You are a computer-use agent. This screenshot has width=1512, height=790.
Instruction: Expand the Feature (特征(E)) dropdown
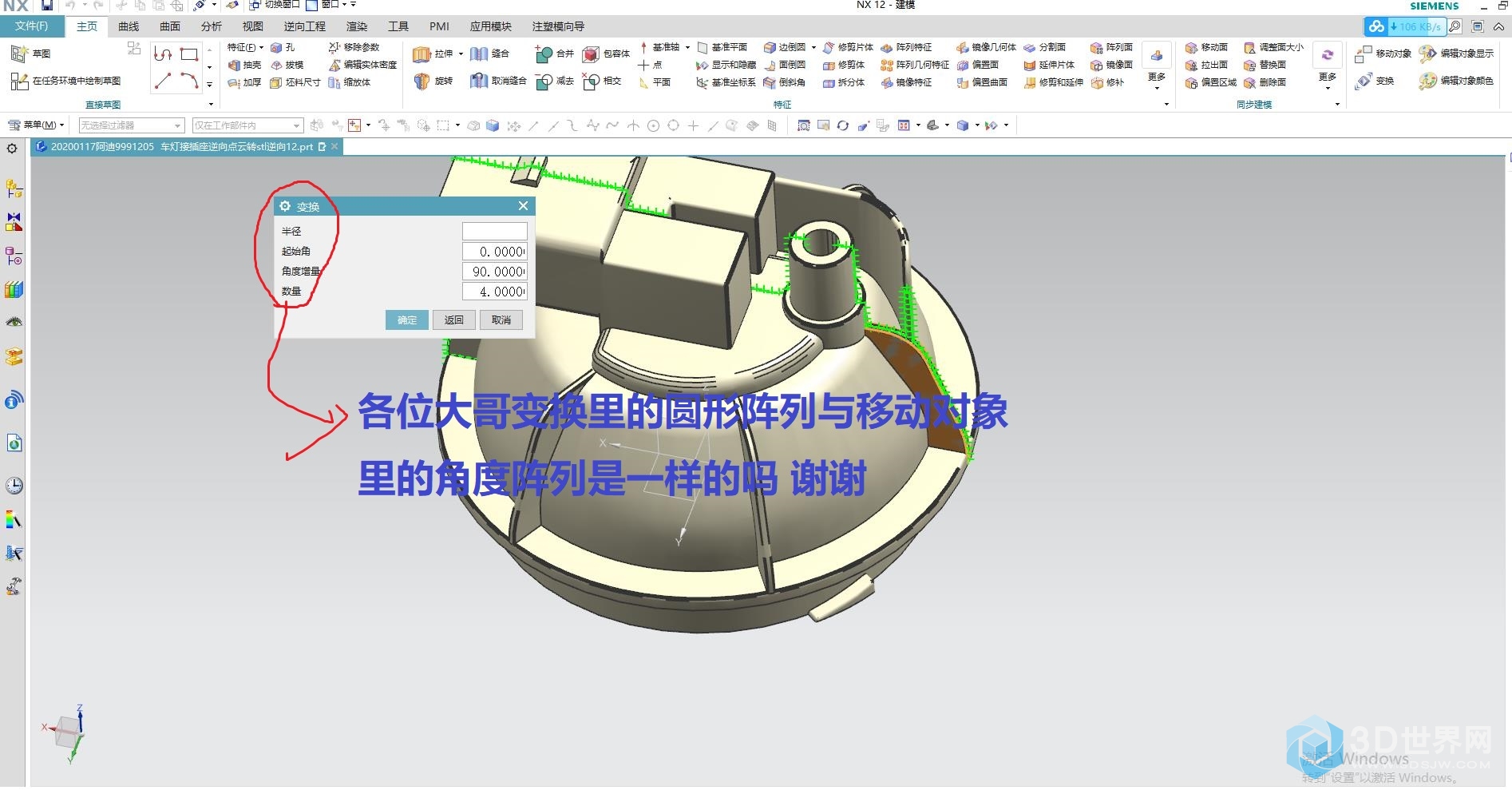pyautogui.click(x=245, y=47)
